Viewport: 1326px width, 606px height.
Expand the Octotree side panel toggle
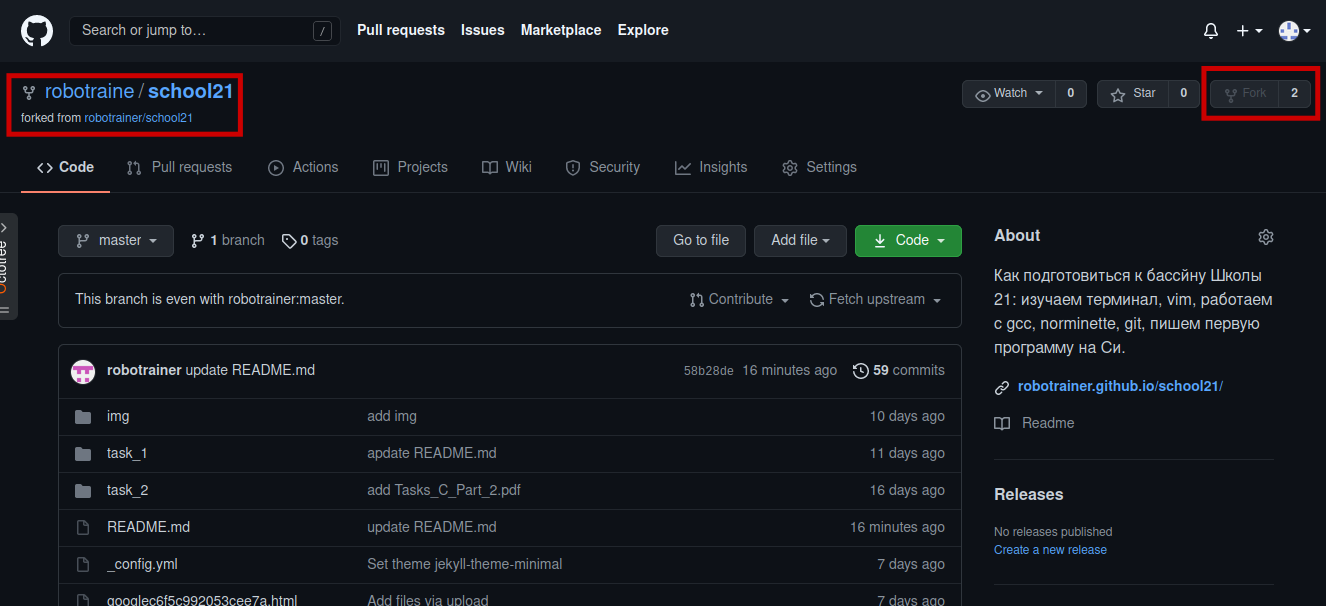click(8, 265)
